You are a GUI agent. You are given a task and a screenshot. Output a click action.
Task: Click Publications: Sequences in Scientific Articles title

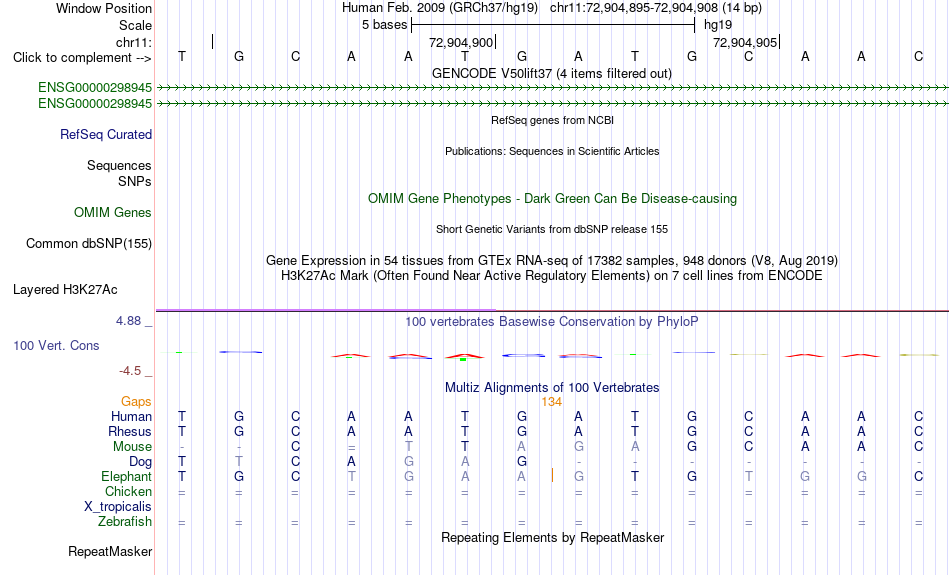pos(552,151)
